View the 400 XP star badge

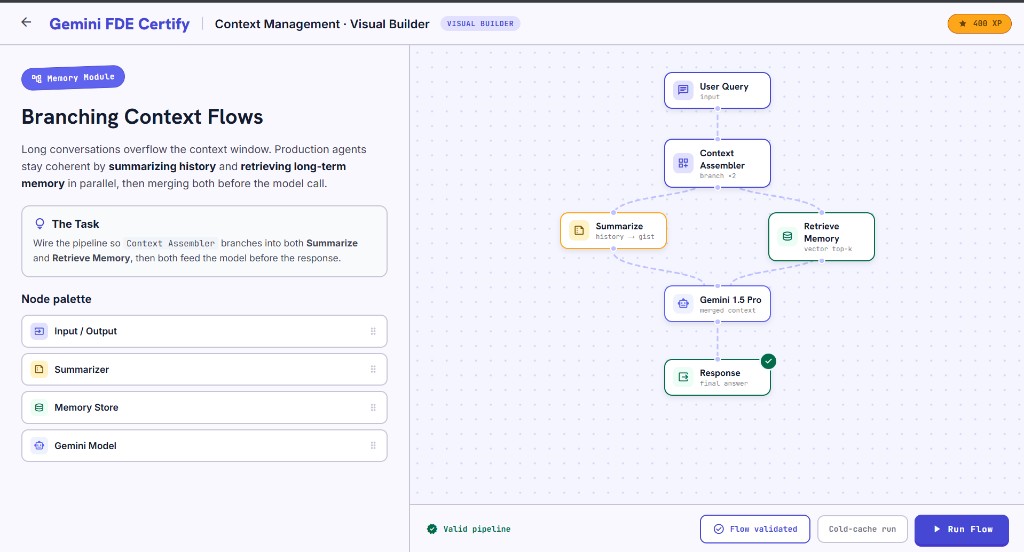[x=979, y=24]
